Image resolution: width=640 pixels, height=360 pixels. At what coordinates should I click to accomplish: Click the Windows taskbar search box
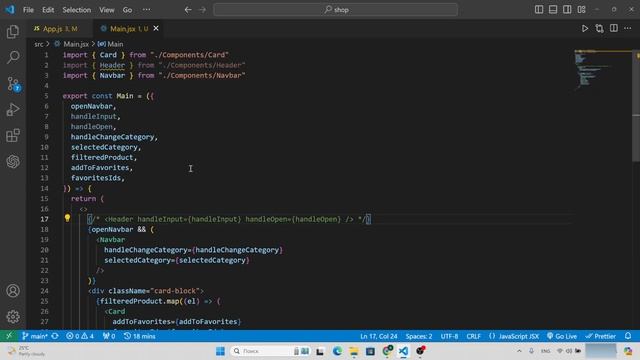click(271, 351)
